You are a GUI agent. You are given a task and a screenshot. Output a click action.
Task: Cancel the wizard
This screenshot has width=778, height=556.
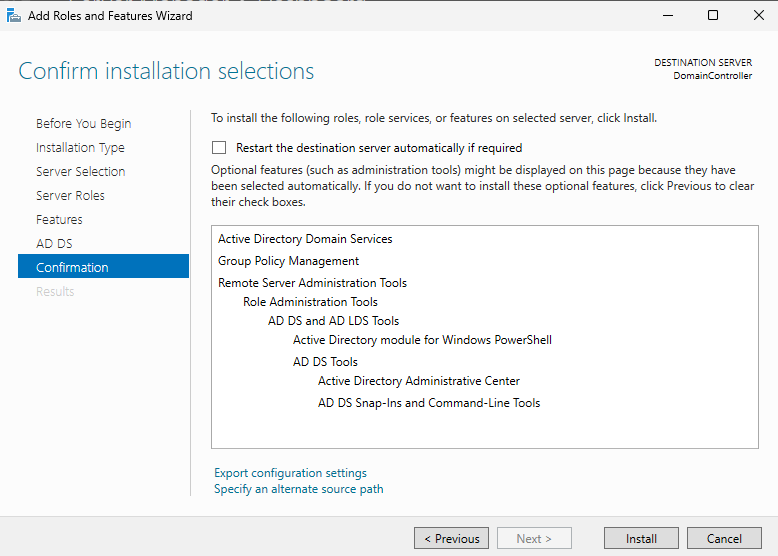click(724, 538)
